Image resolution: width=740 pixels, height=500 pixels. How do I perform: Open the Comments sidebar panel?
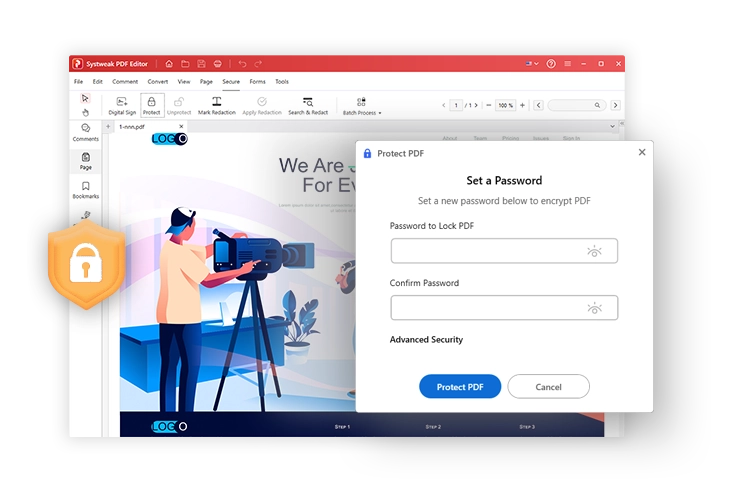point(85,133)
